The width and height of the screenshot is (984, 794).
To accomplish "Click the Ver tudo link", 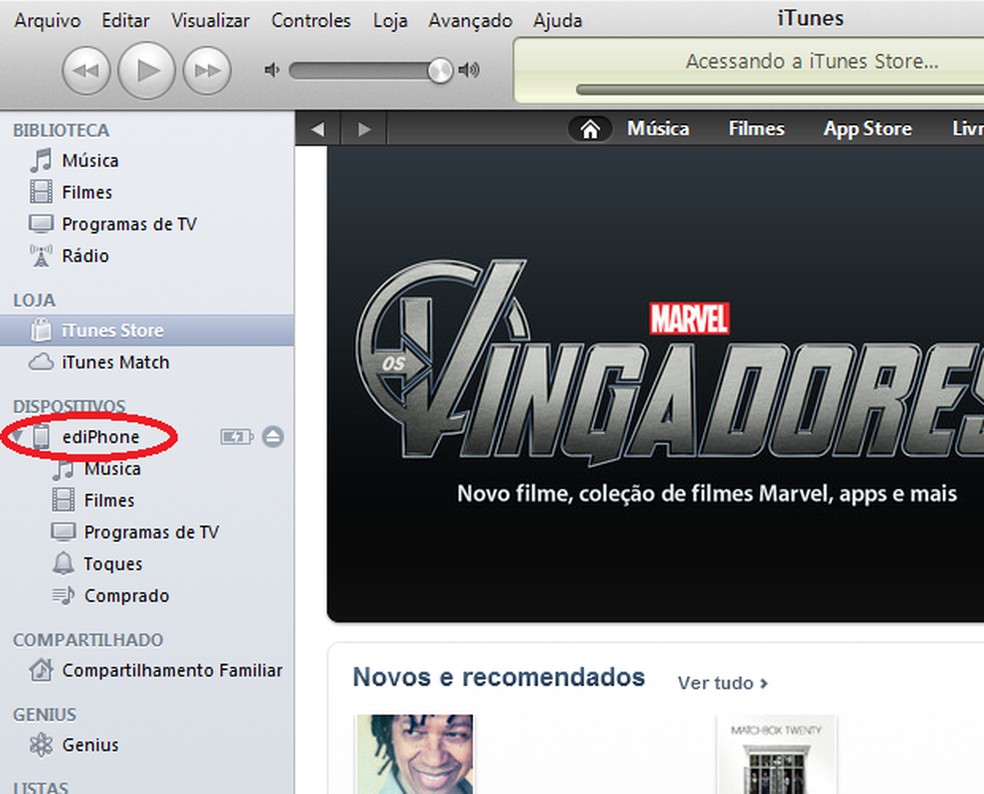I will point(722,683).
